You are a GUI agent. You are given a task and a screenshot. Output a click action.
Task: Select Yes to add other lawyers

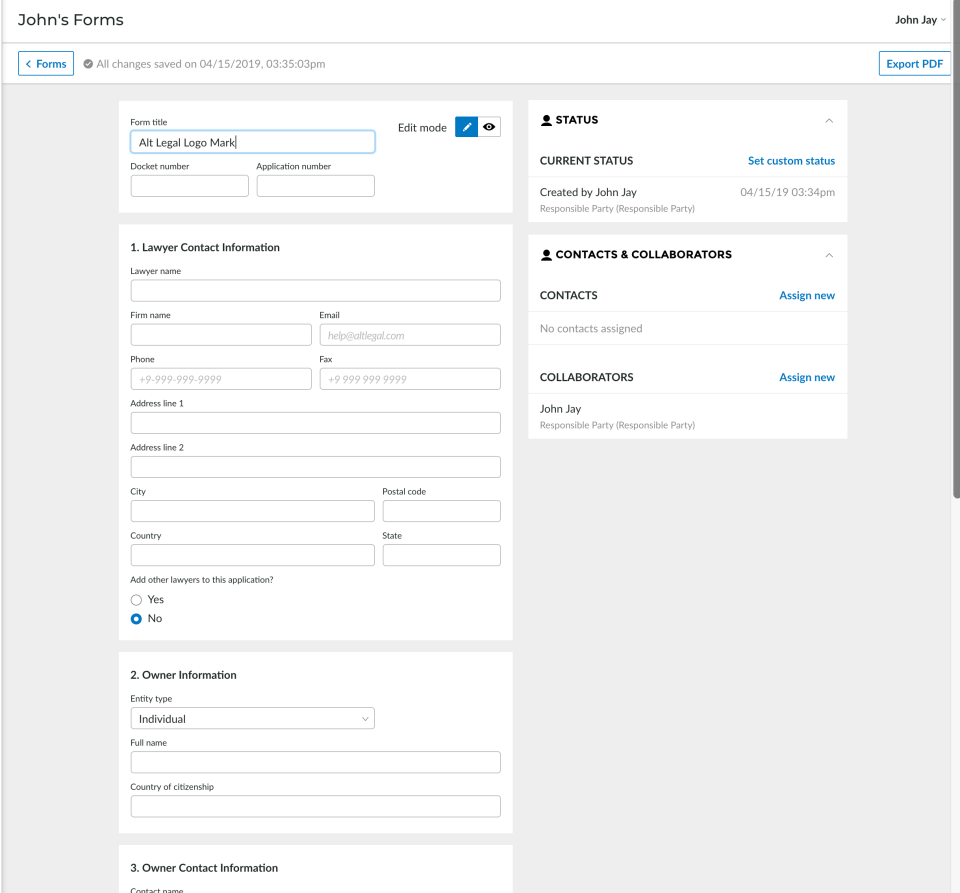pyautogui.click(x=137, y=600)
